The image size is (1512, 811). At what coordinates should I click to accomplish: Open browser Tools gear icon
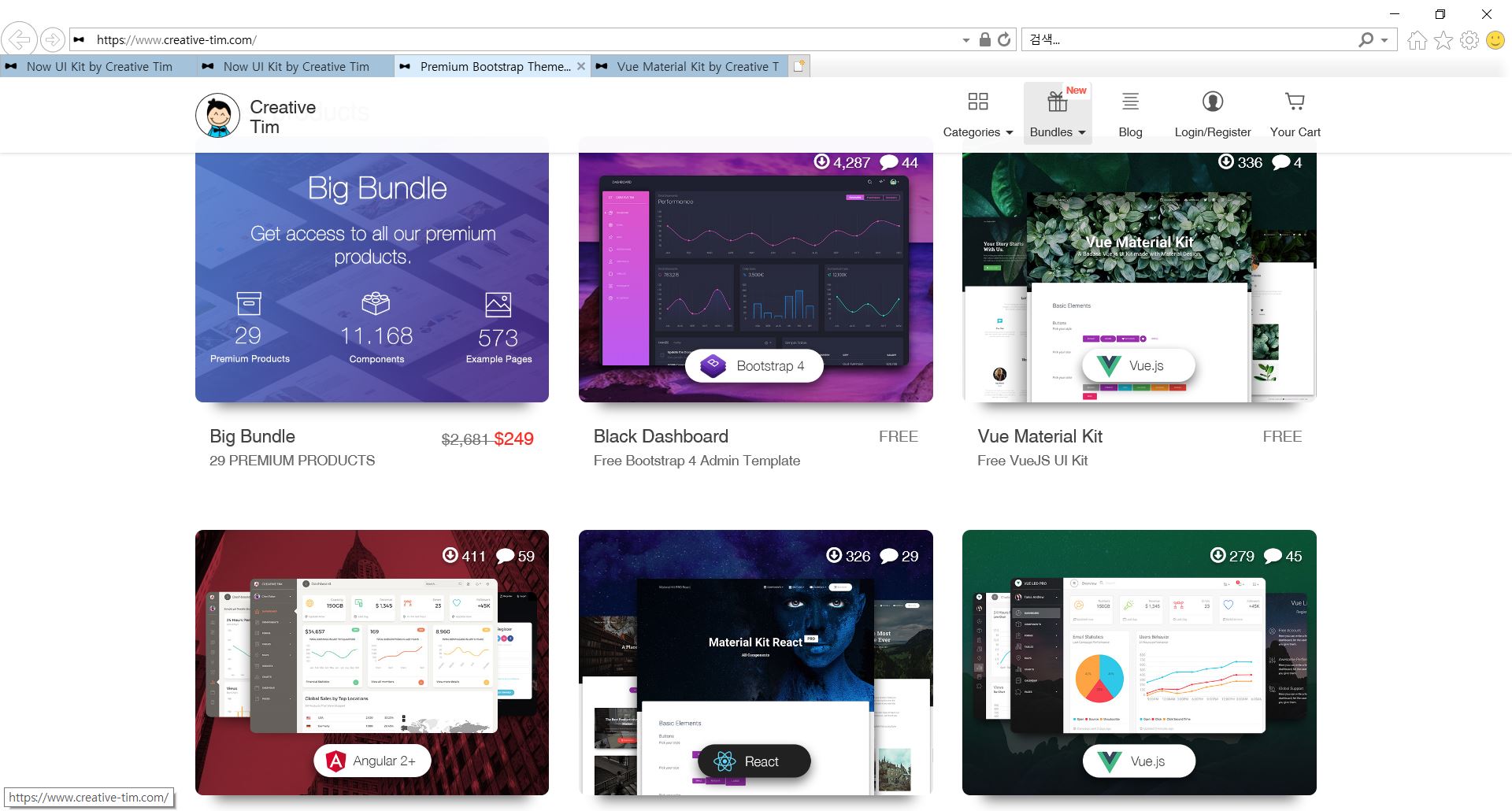tap(1469, 40)
